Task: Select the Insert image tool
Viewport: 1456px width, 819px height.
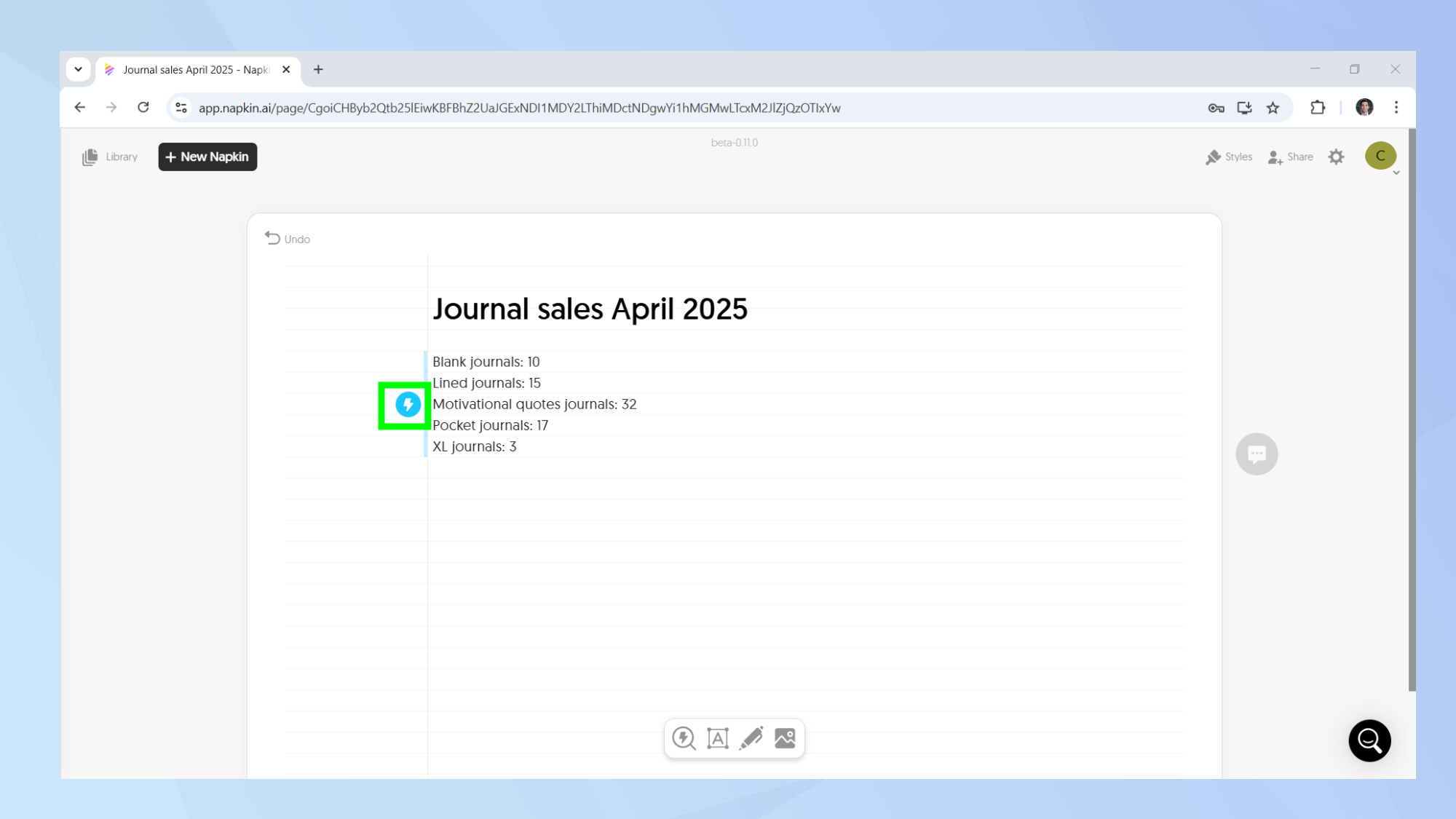Action: [x=785, y=738]
